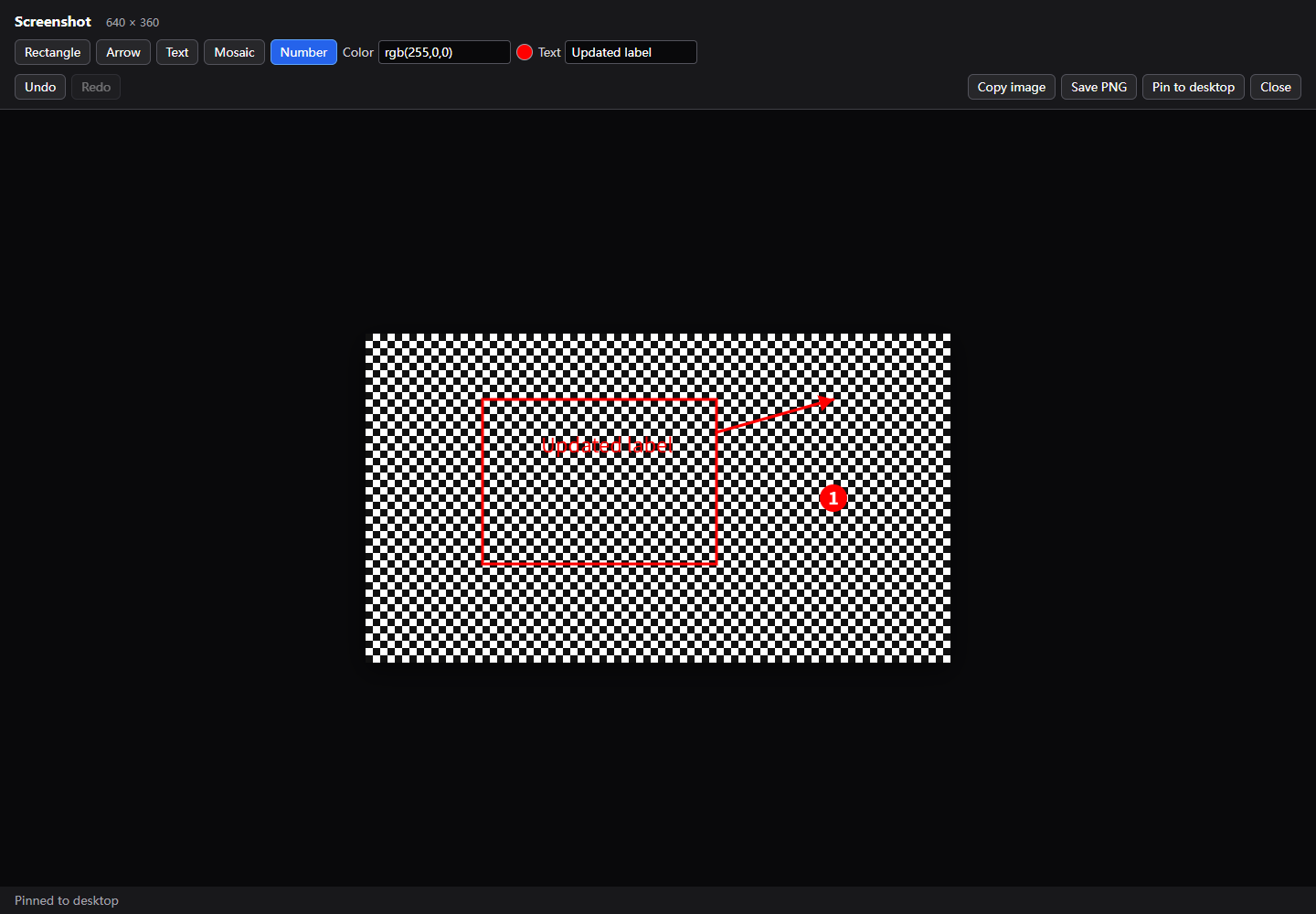This screenshot has height=914, width=1316.
Task: Click the 'Pinned to desktop' status message
Action: [x=67, y=900]
